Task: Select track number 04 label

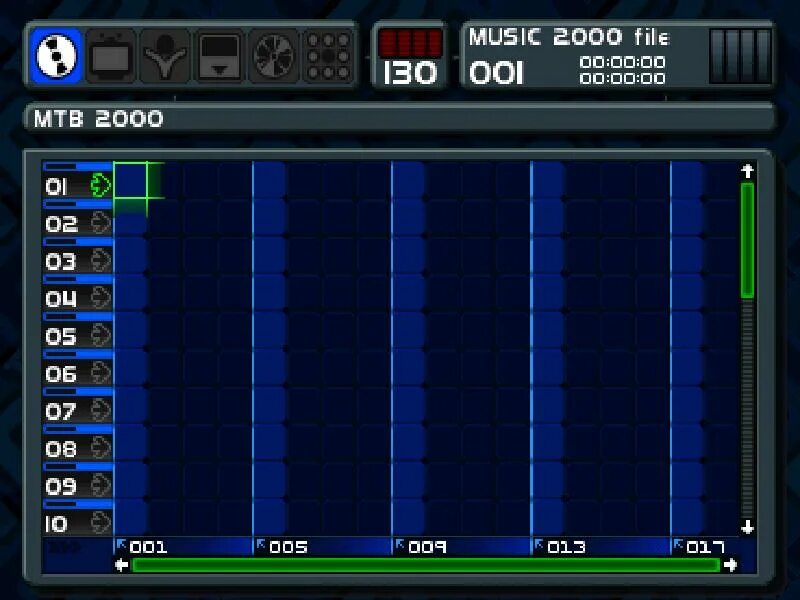Action: (x=61, y=299)
